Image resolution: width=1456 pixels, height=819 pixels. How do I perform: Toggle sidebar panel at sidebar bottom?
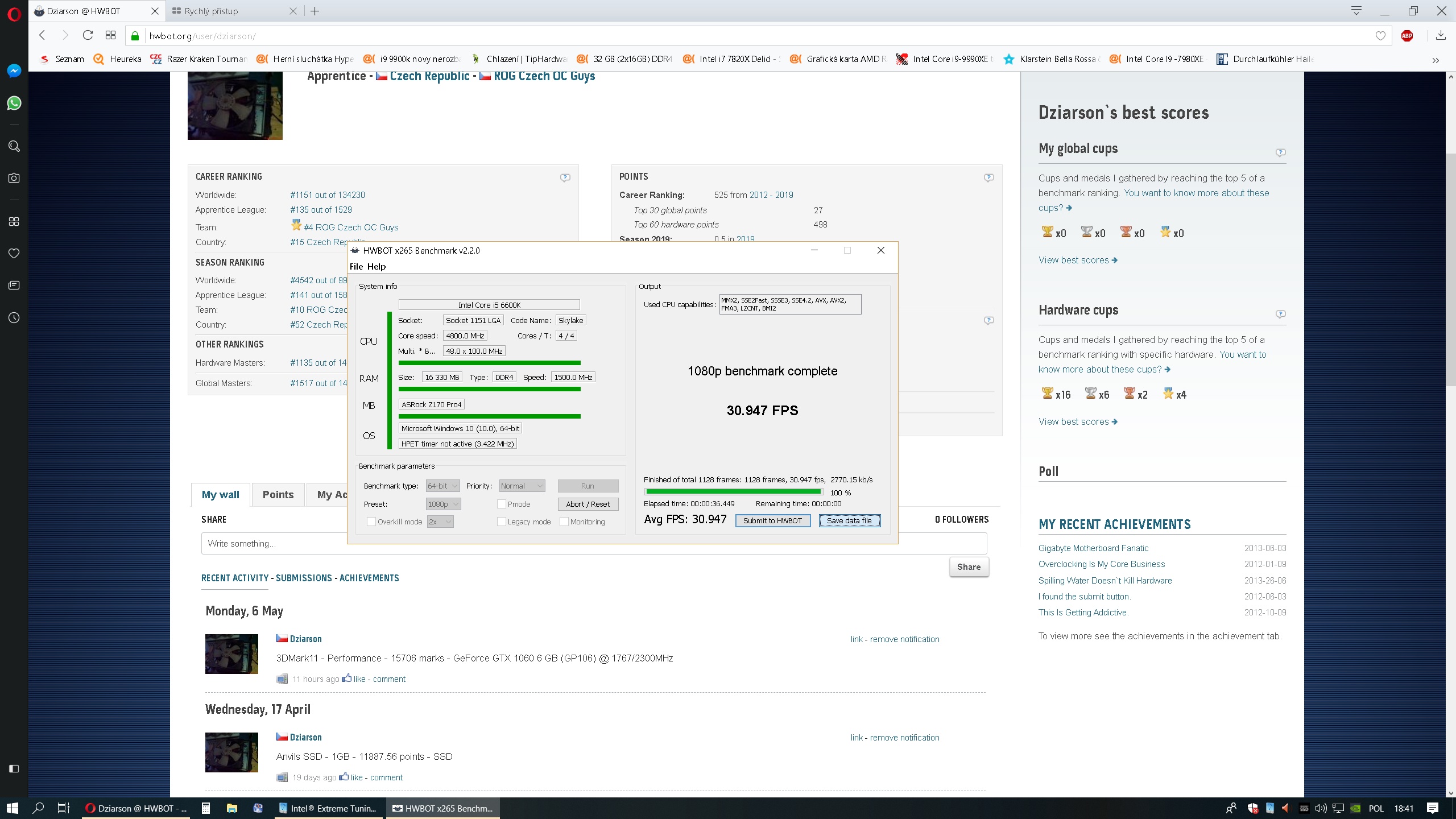(x=14, y=768)
